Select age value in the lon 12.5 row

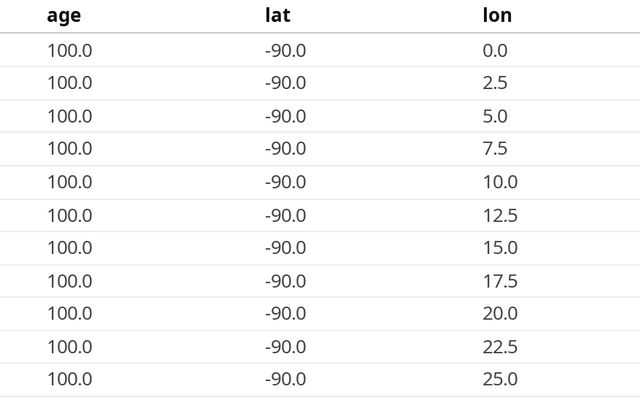pyautogui.click(x=69, y=215)
